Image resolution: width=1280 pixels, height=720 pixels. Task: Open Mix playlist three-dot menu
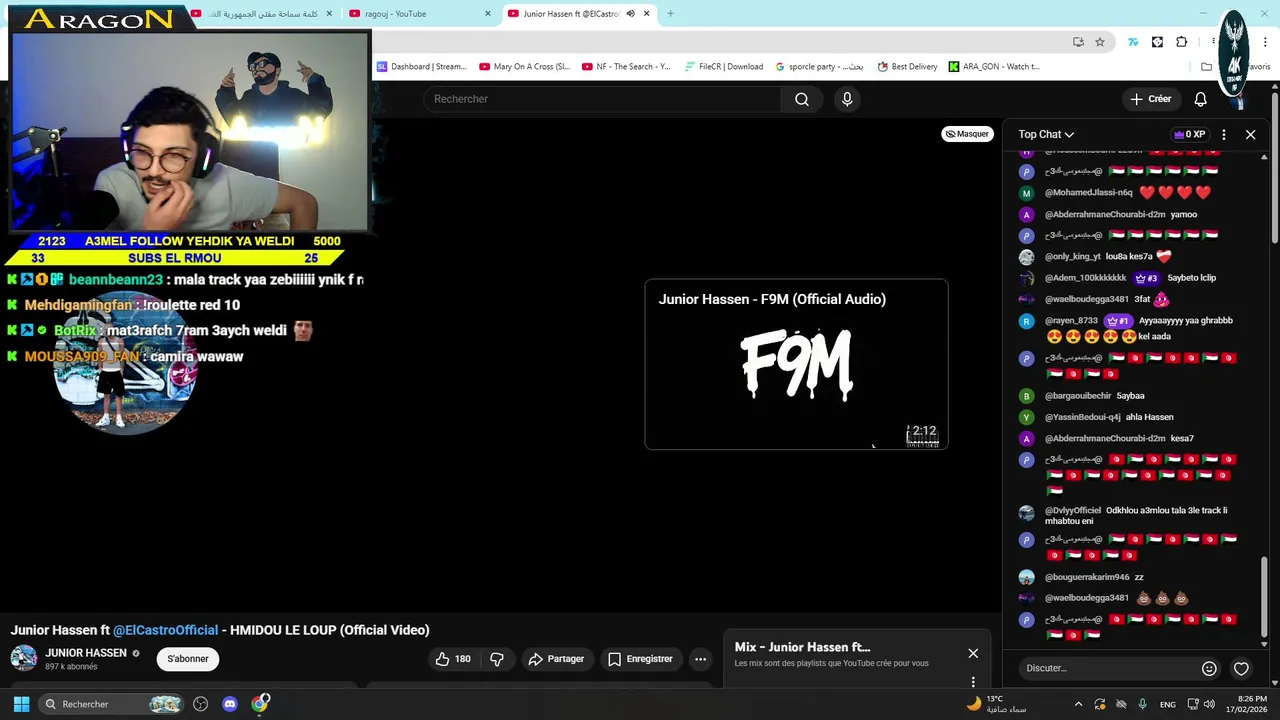pyautogui.click(x=973, y=682)
